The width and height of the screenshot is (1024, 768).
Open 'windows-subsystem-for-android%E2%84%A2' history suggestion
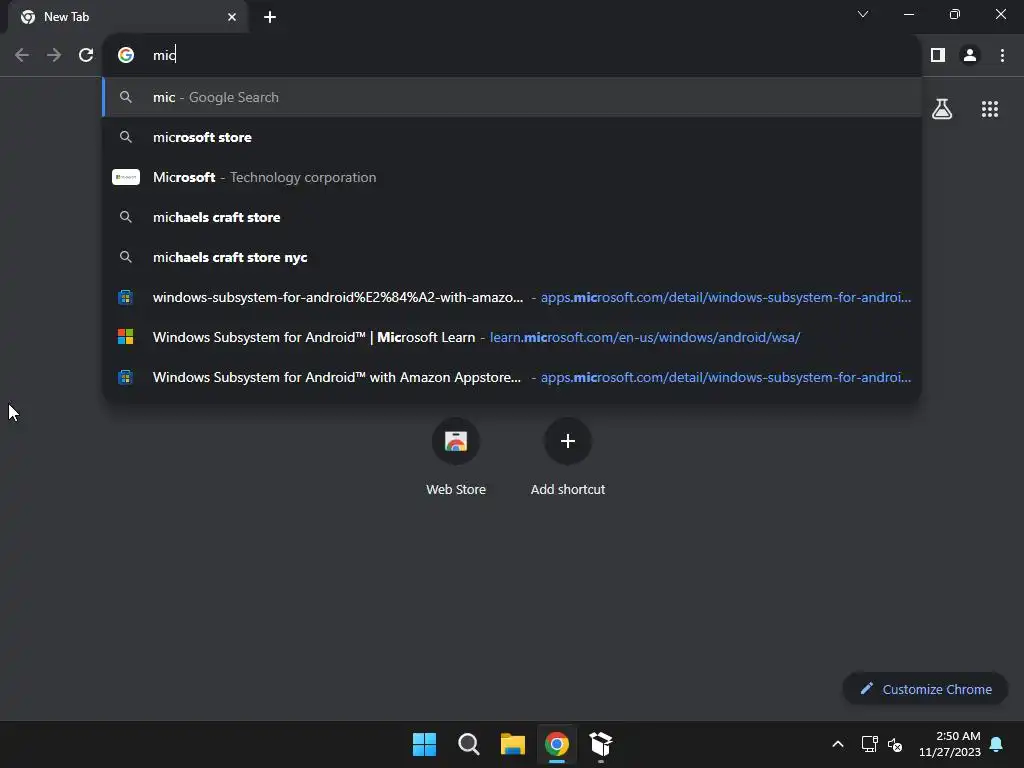512,297
